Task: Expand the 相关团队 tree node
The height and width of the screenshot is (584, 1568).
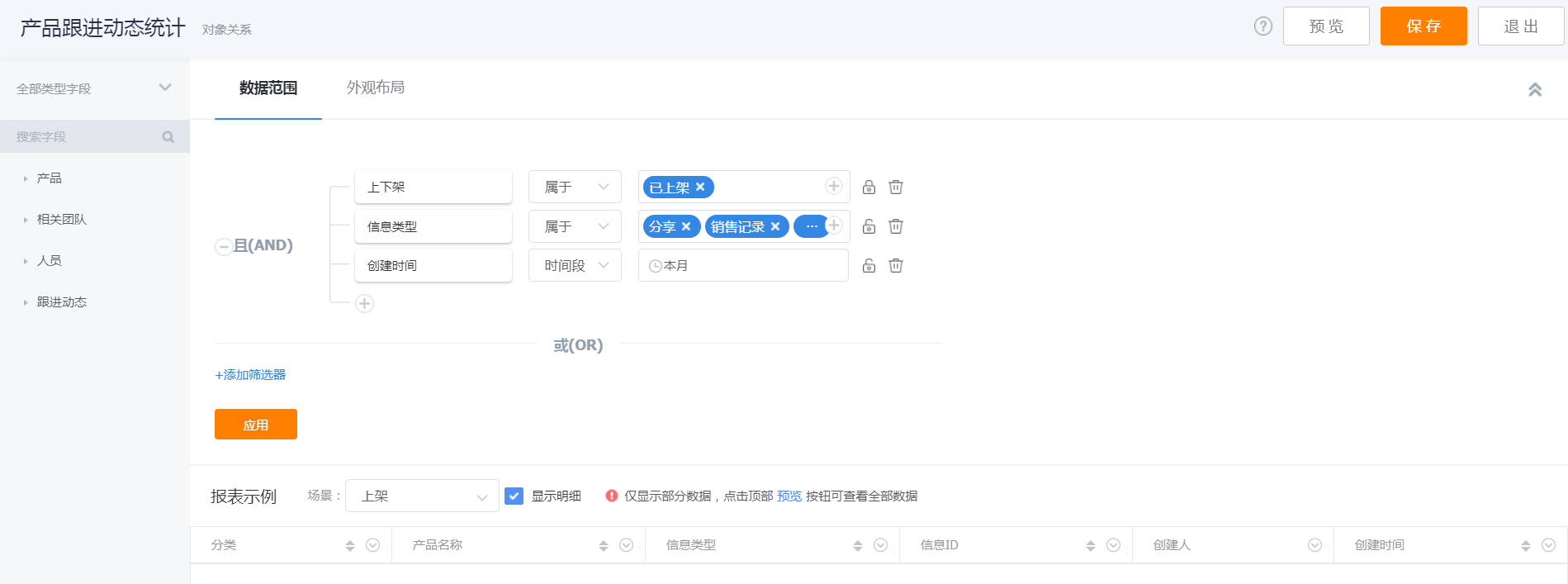Action: [26, 220]
